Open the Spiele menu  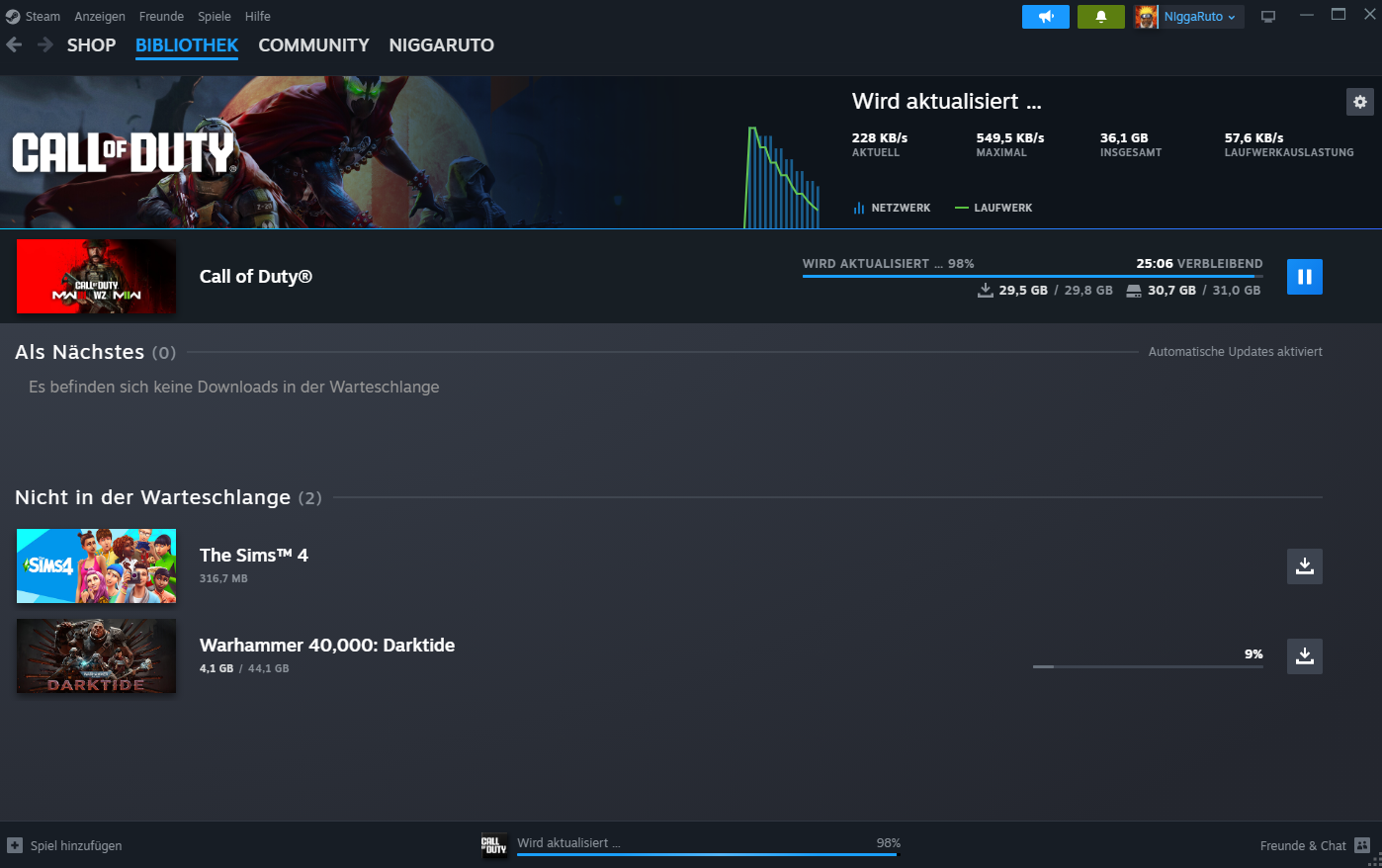[x=215, y=17]
